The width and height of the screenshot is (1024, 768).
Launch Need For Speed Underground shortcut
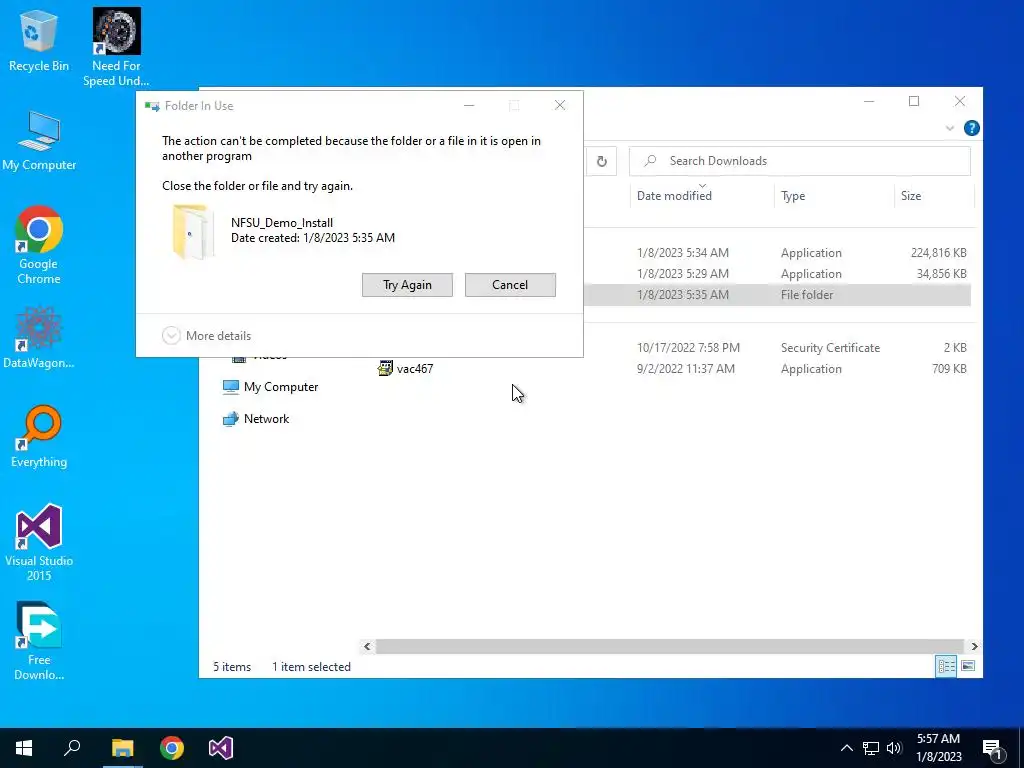click(x=116, y=47)
